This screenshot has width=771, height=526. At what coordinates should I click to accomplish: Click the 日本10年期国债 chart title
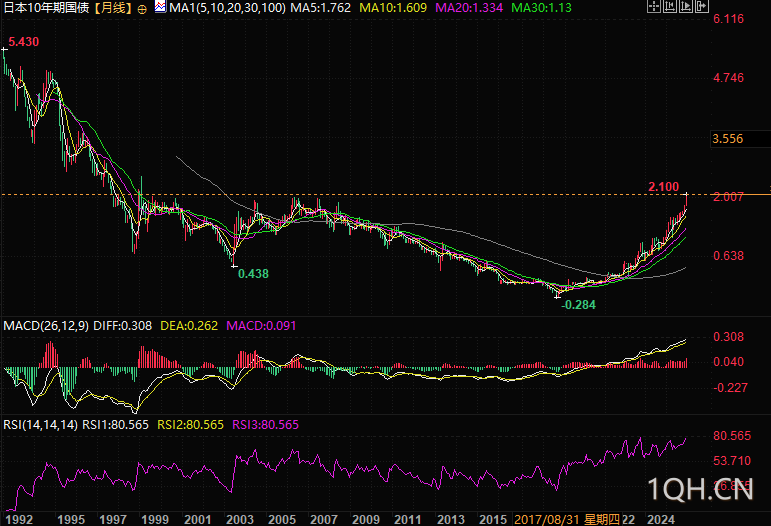point(46,8)
